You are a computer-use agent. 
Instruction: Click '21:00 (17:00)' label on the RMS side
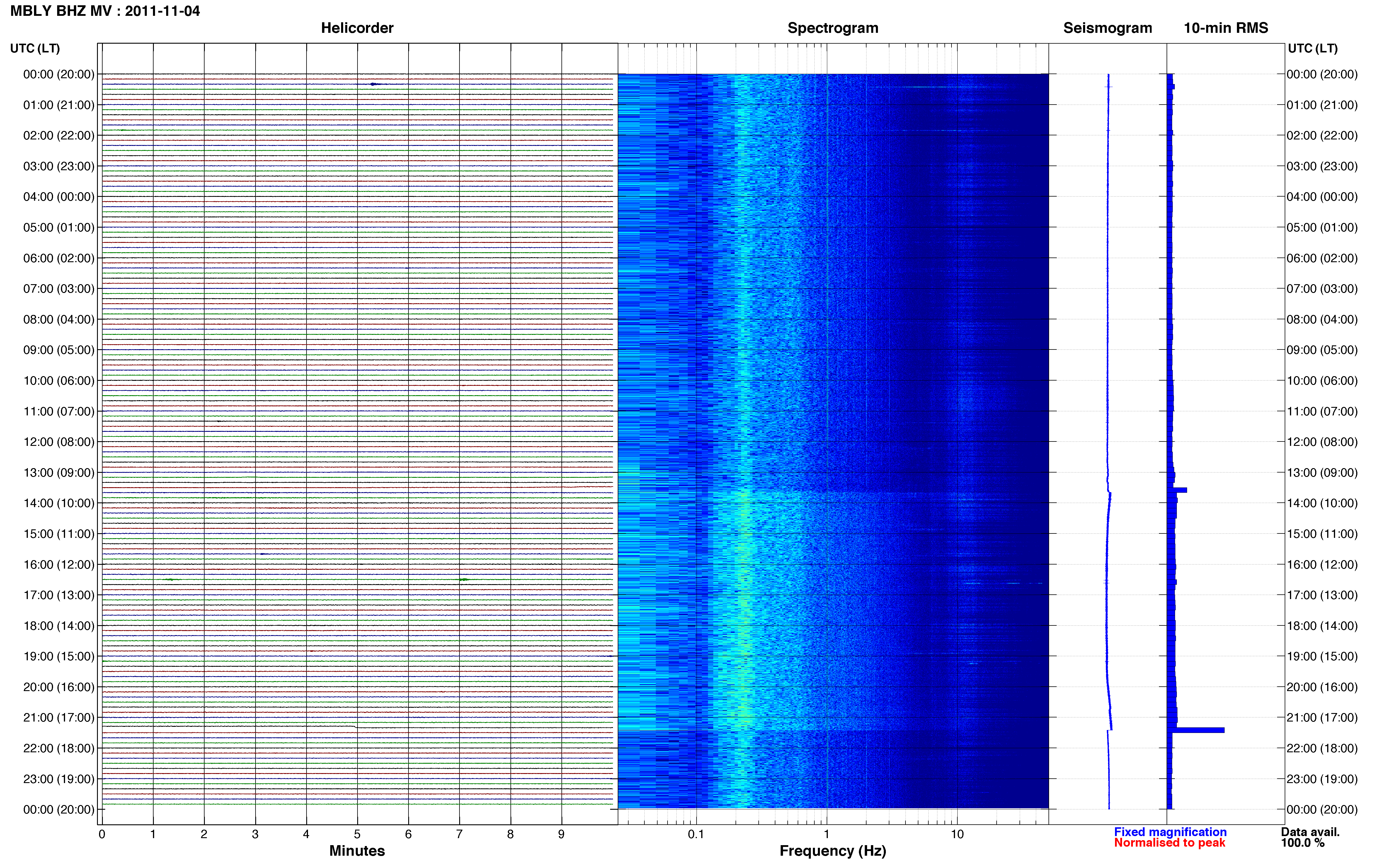[x=1322, y=718]
